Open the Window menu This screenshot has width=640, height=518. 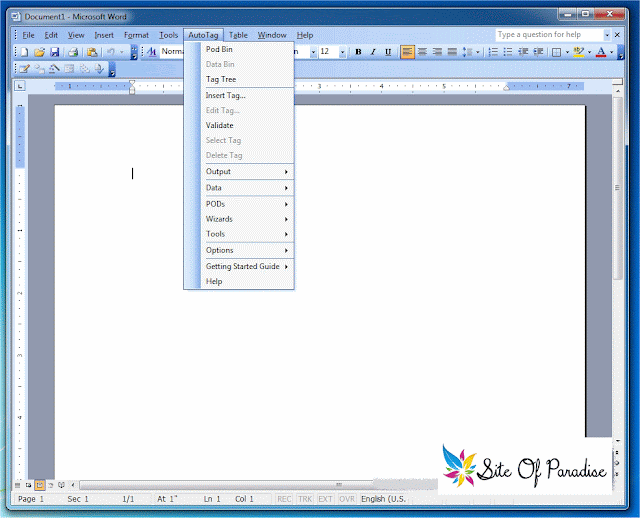point(272,35)
